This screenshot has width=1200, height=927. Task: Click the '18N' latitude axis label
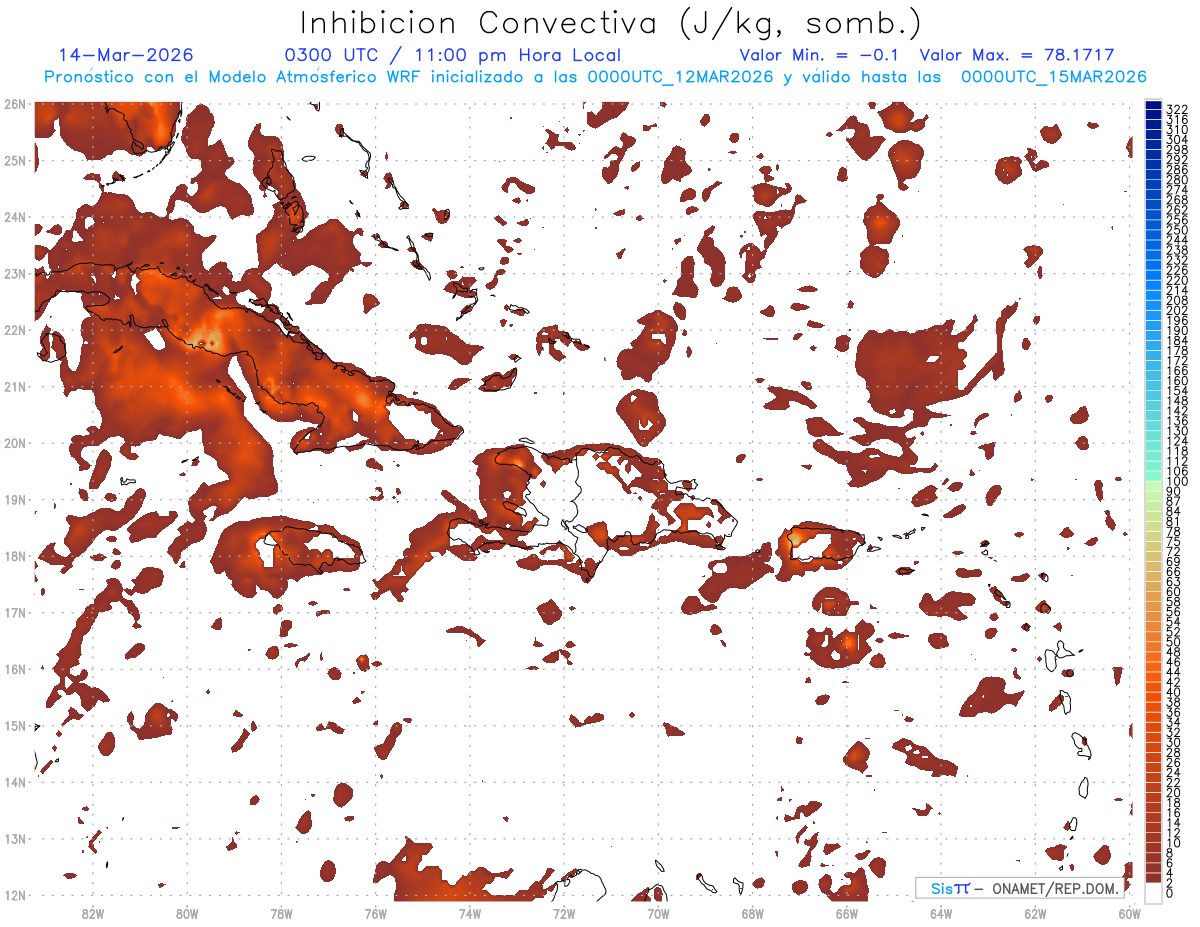[14, 556]
